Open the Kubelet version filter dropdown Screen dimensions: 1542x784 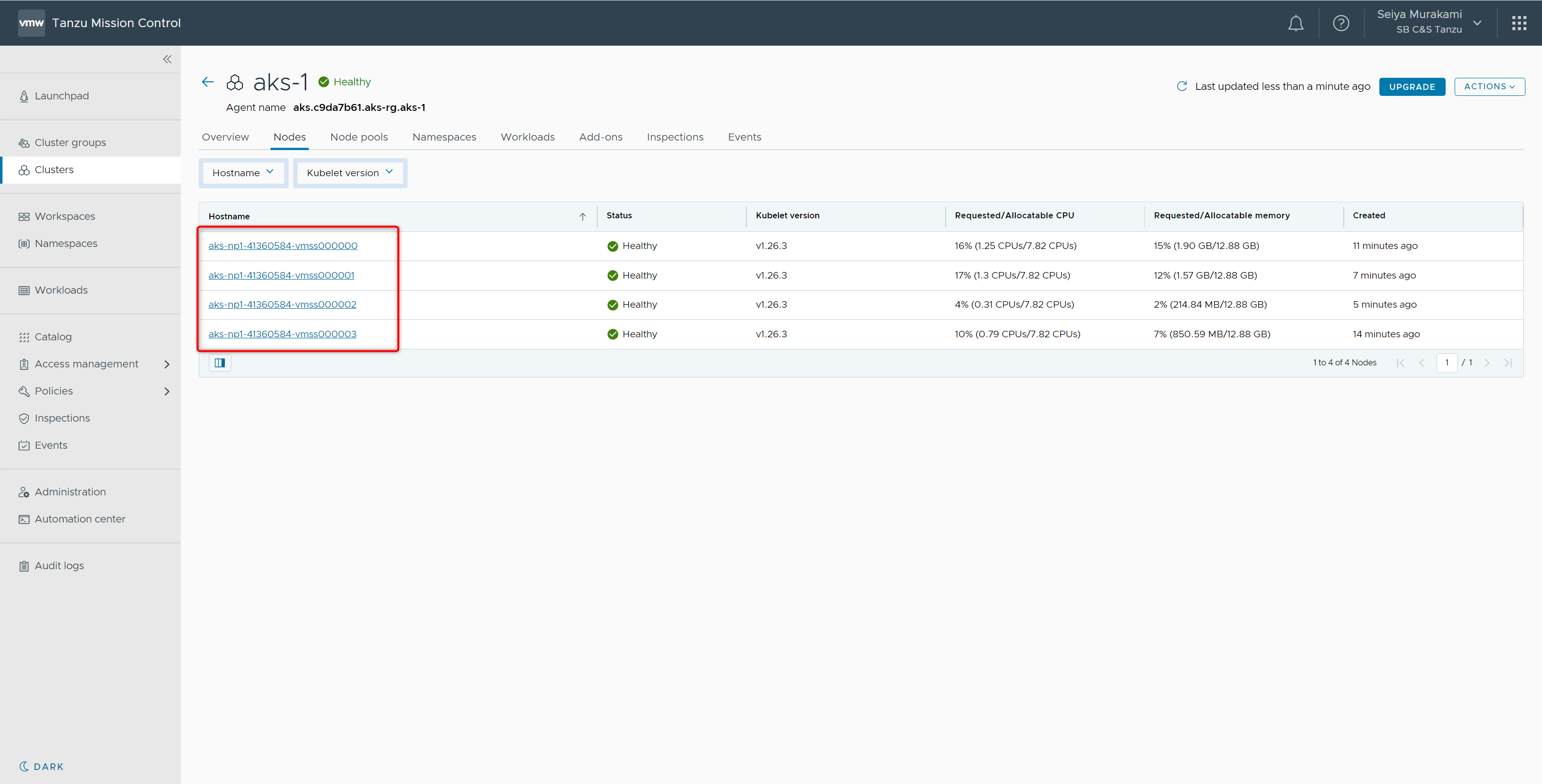coord(350,173)
